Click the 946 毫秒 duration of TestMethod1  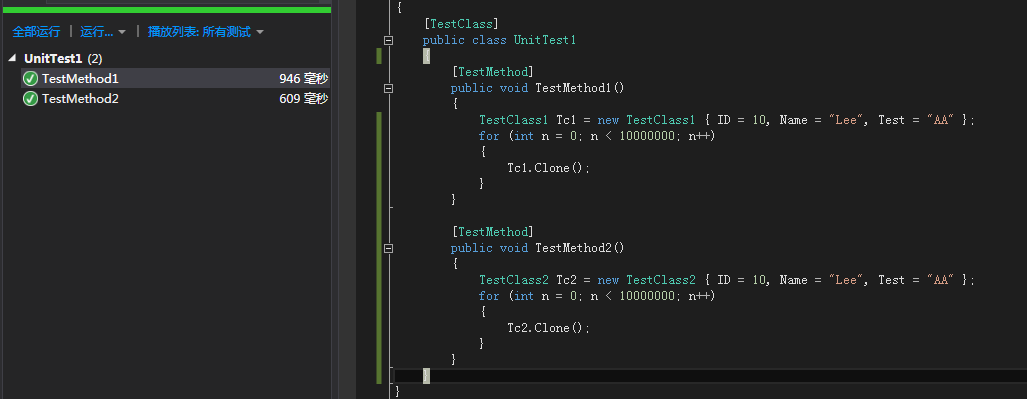[303, 79]
